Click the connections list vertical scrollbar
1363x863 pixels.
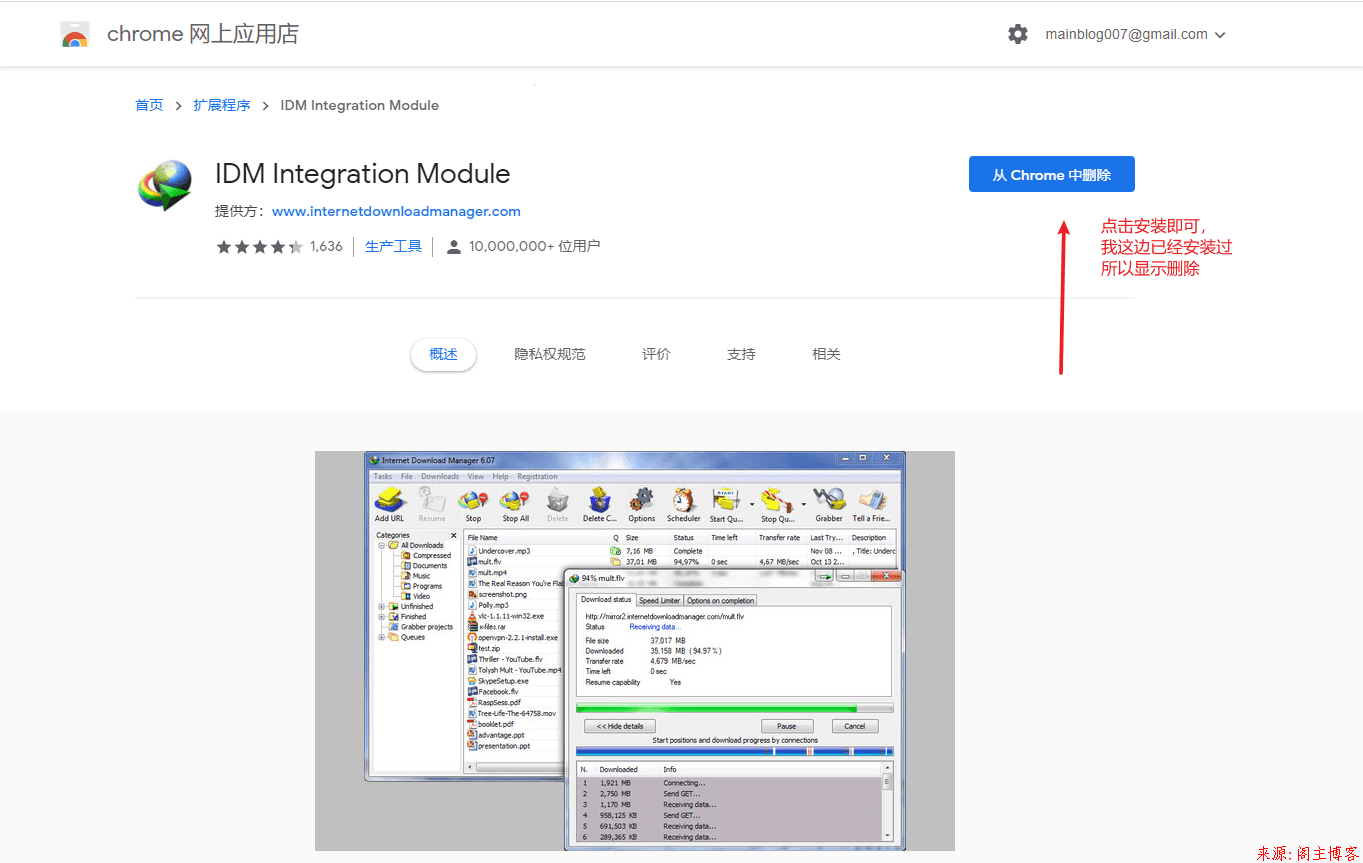point(887,803)
